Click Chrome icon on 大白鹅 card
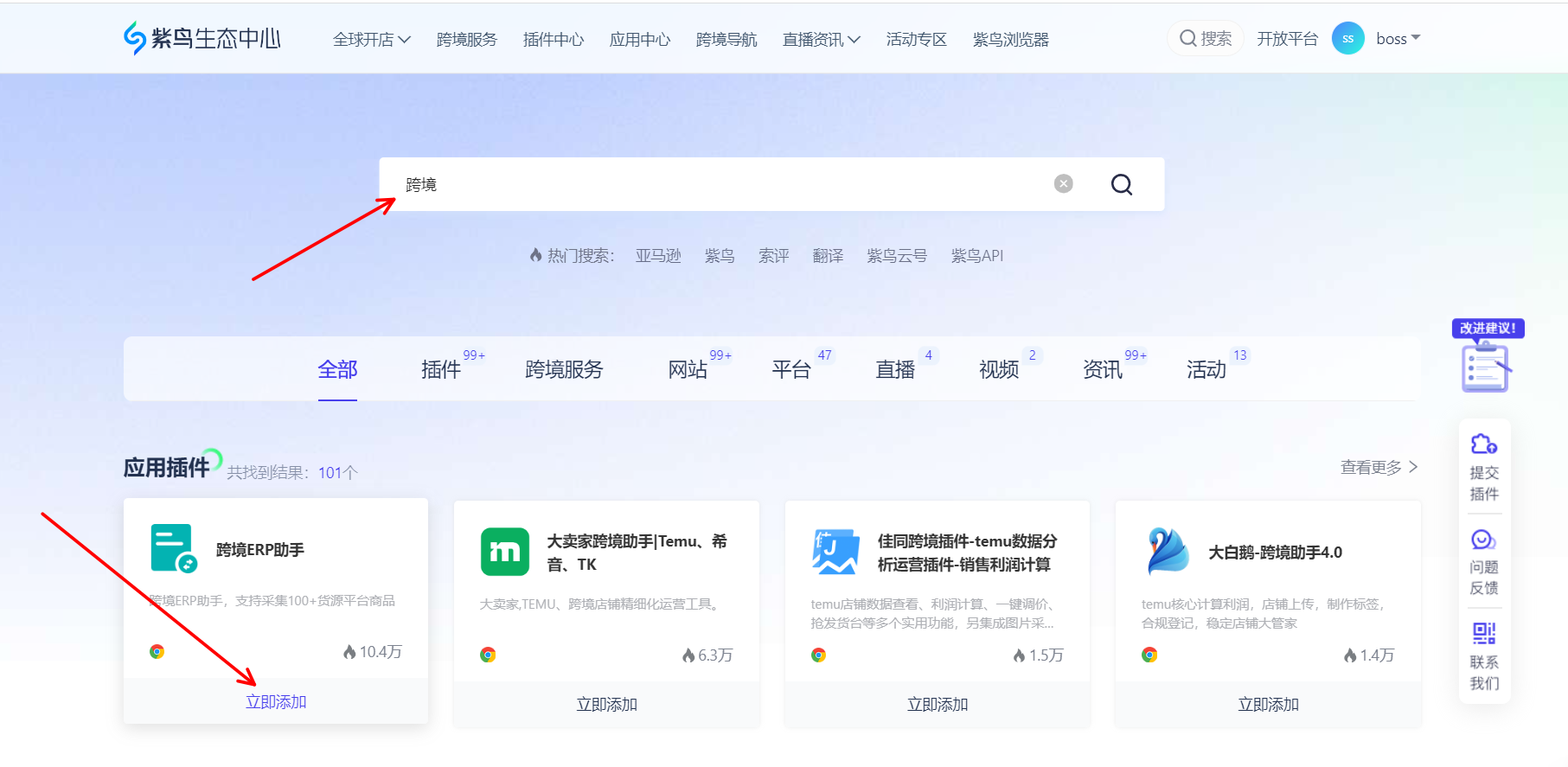The height and width of the screenshot is (767, 1568). click(1149, 655)
